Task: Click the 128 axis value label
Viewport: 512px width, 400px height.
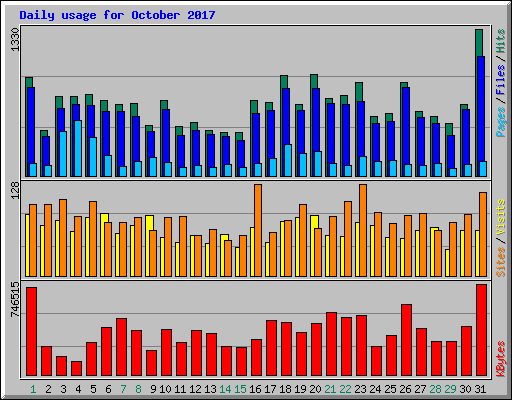Action: click(x=15, y=190)
